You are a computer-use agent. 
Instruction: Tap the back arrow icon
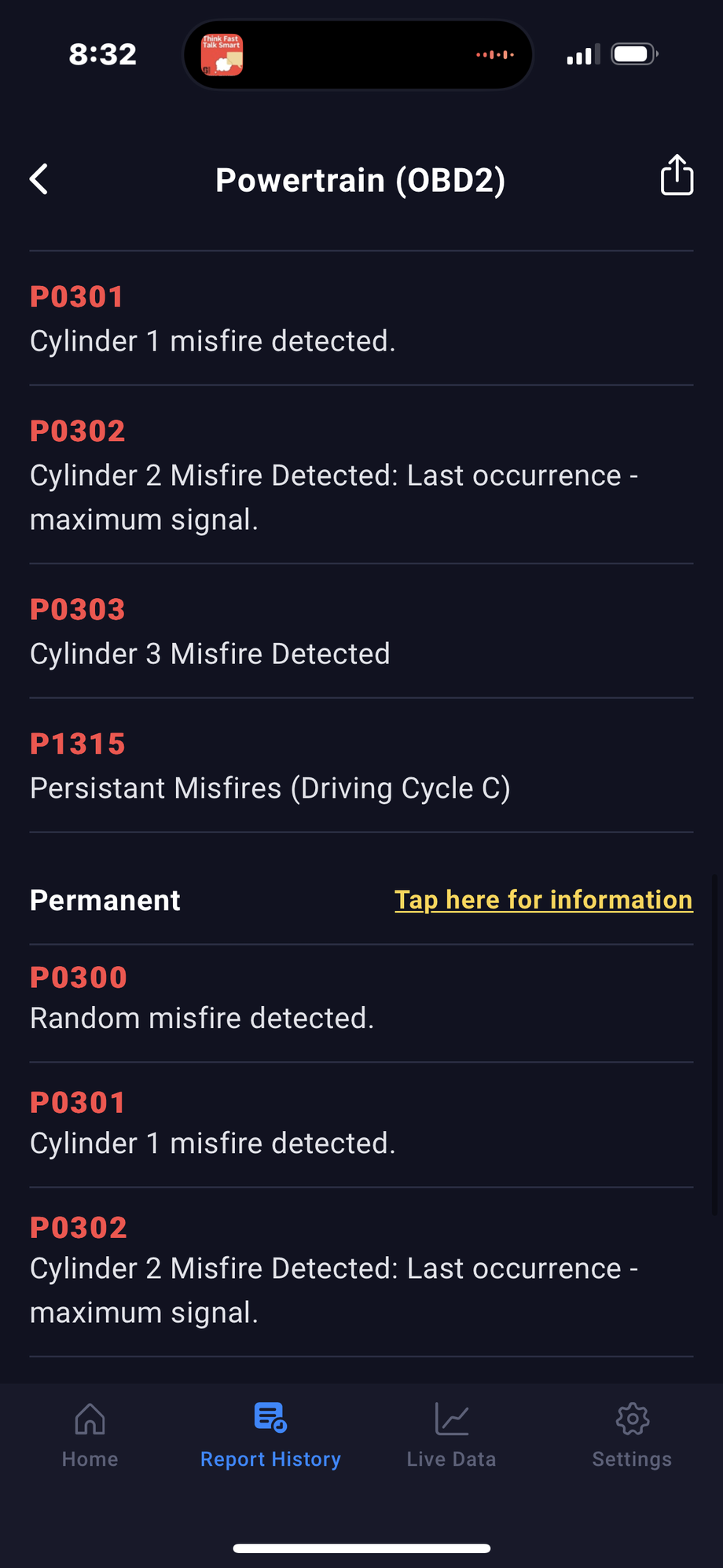pos(39,179)
